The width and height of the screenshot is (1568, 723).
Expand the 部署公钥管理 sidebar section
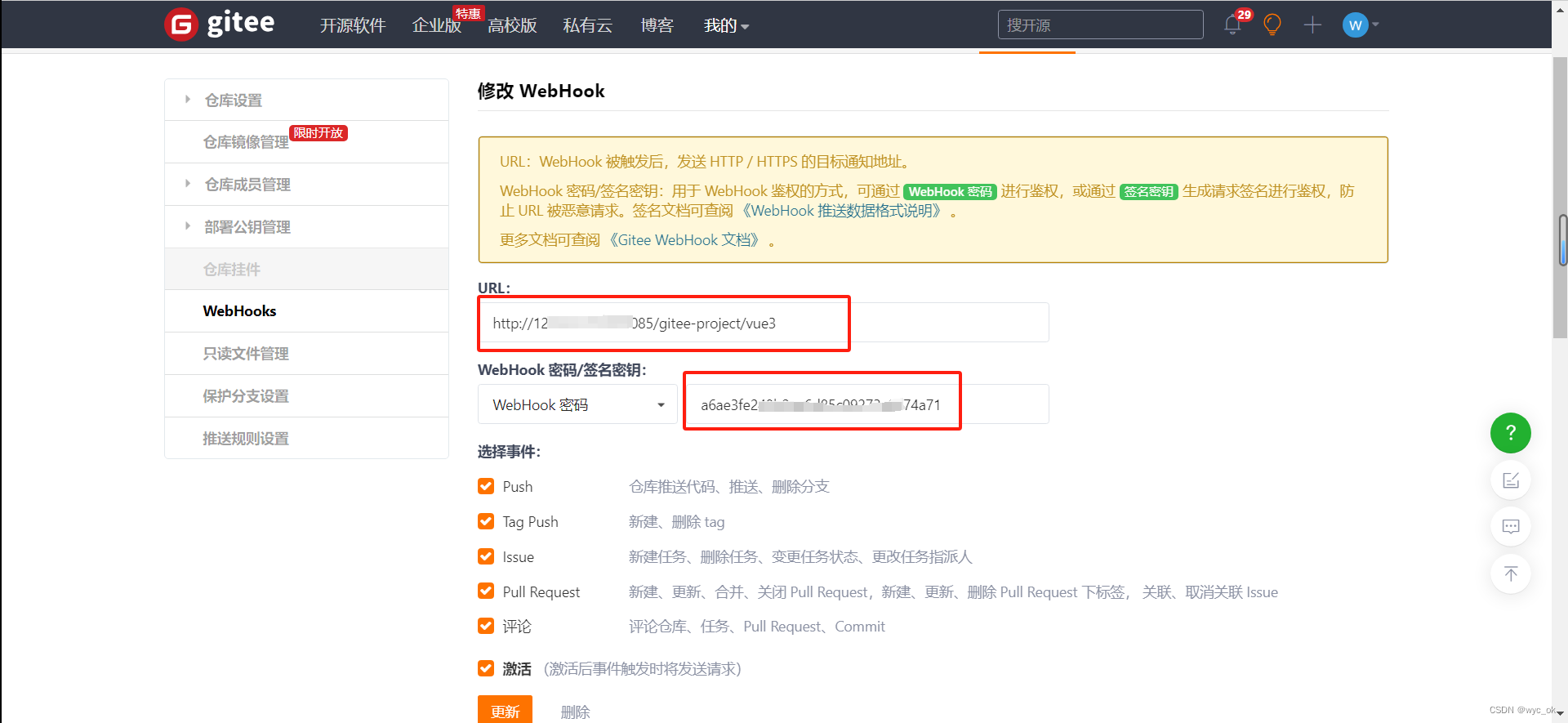click(306, 227)
